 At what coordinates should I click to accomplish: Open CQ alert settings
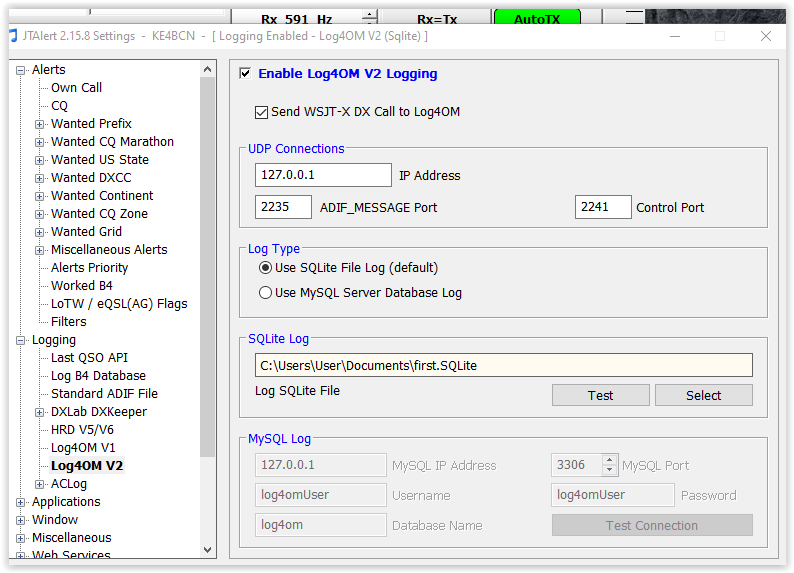point(59,106)
